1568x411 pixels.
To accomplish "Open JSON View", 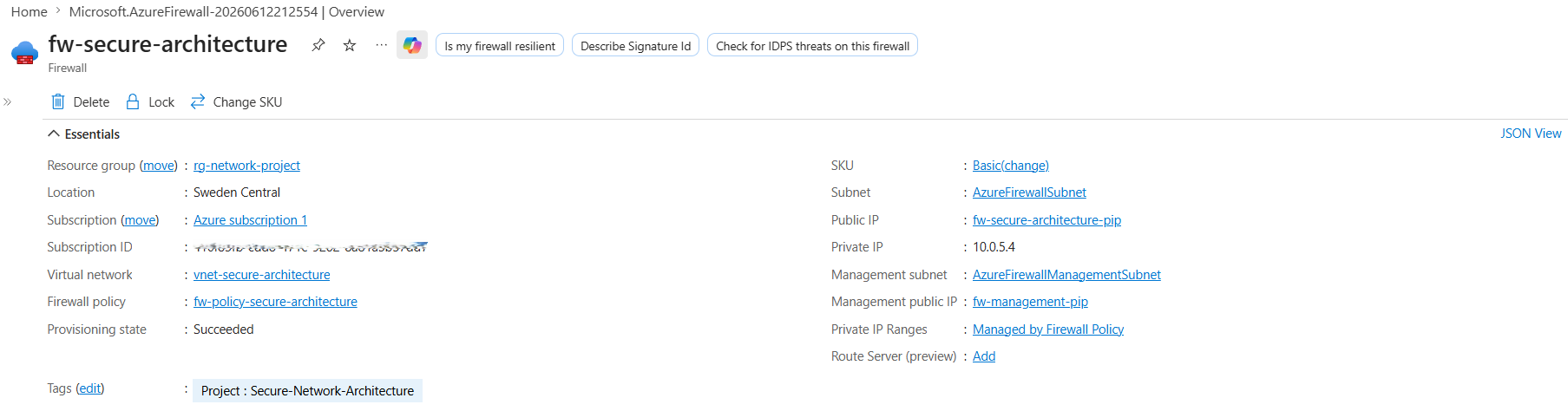I will pyautogui.click(x=1531, y=134).
